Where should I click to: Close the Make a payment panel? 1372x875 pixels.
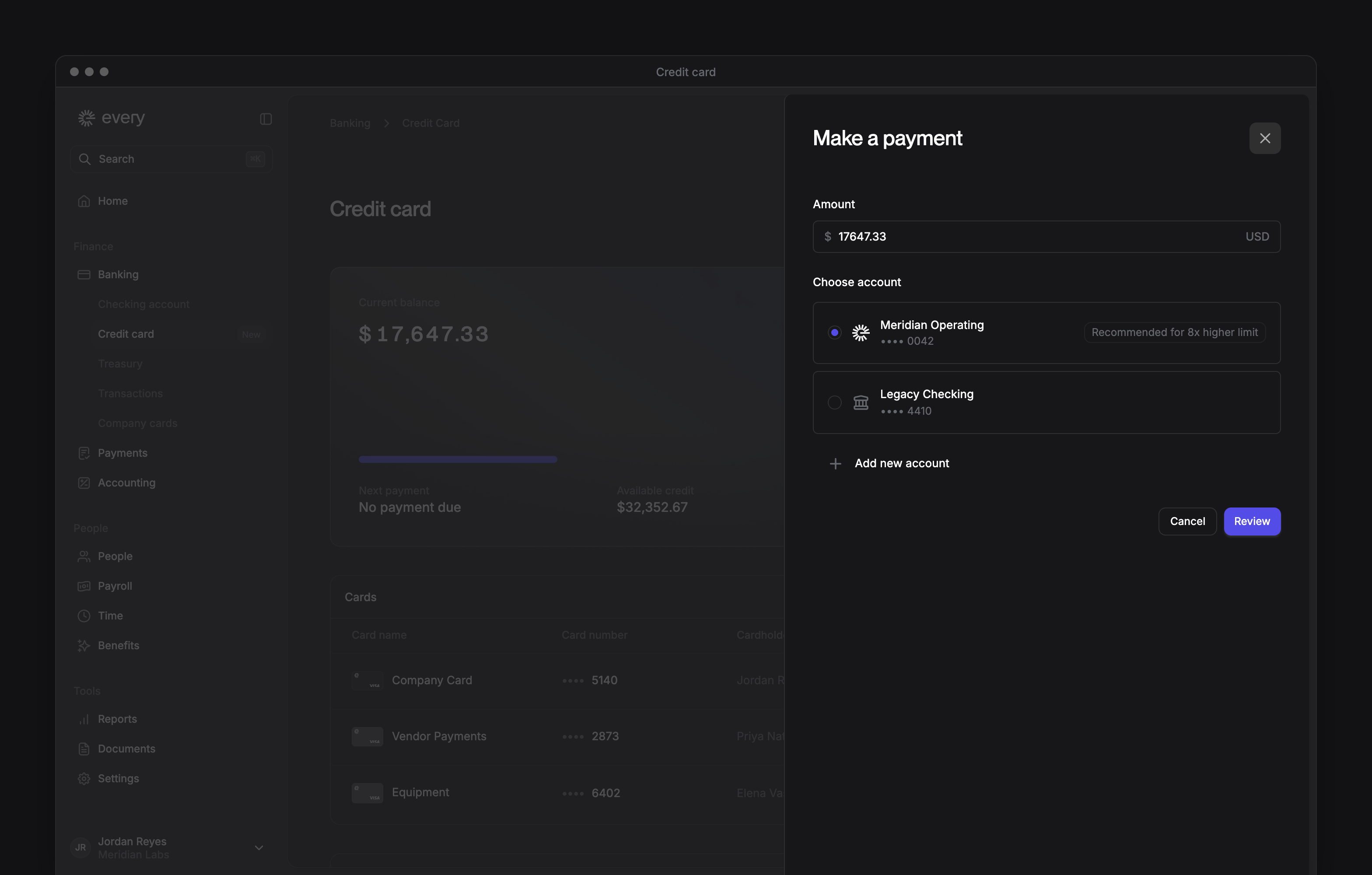pyautogui.click(x=1264, y=138)
